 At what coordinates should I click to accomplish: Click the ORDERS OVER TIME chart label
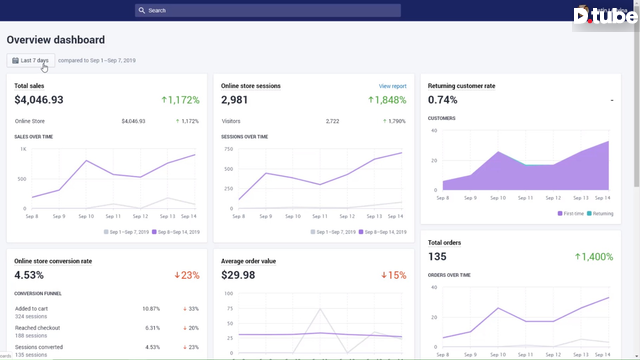449,275
